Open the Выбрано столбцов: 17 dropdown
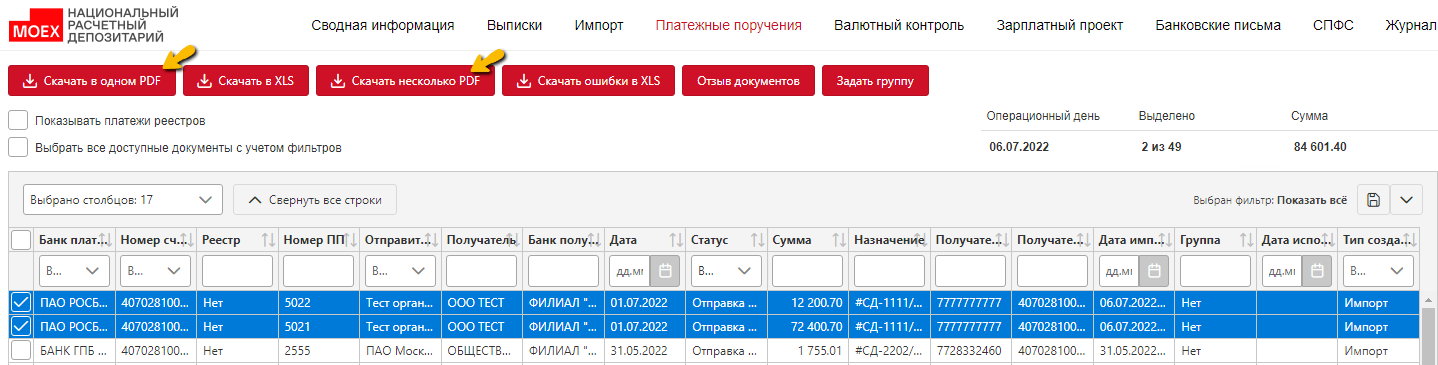The image size is (1438, 365). 122,200
